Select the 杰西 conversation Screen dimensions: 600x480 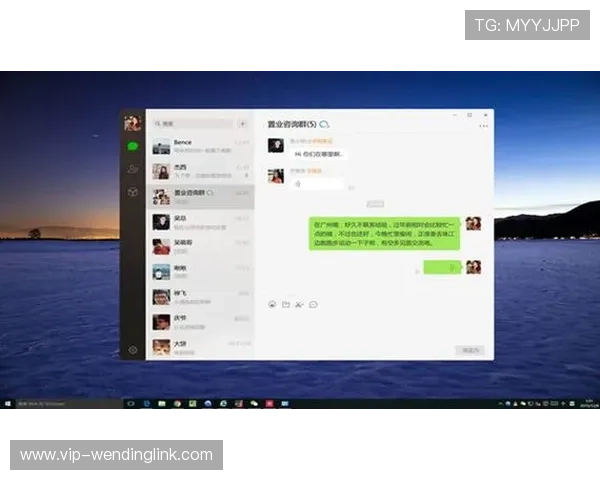(200, 170)
